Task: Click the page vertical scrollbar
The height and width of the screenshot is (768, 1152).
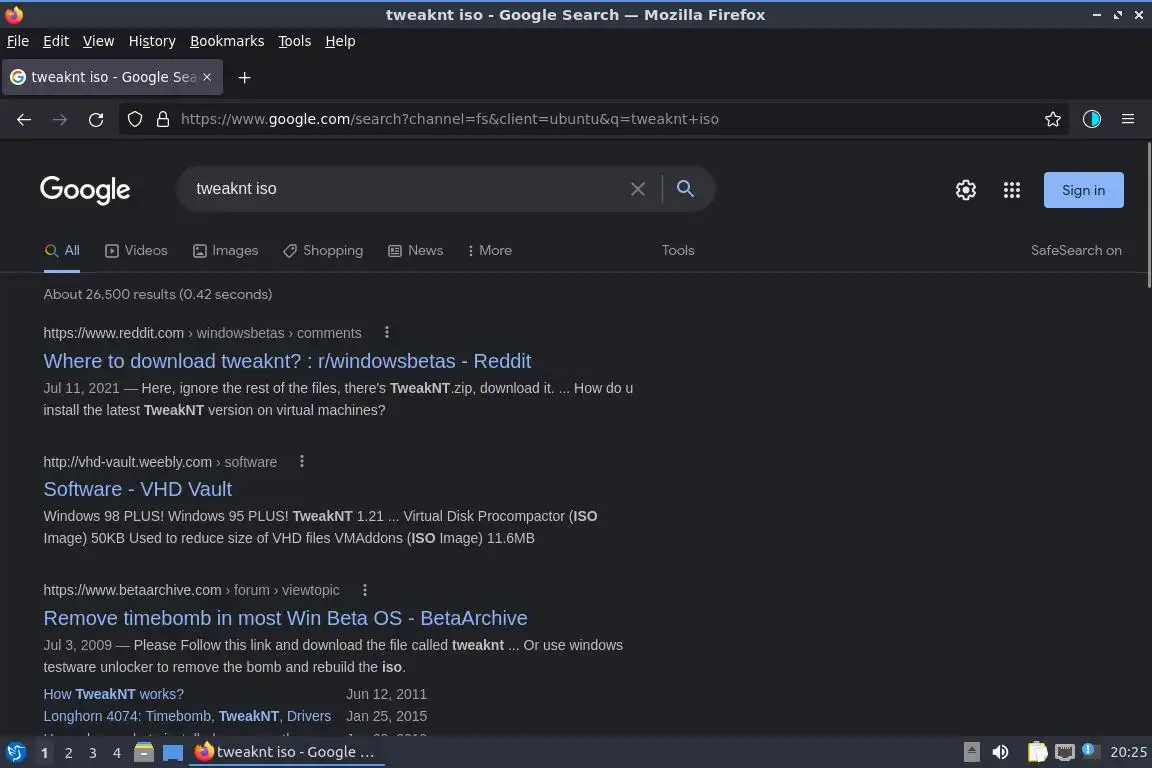Action: [1148, 215]
